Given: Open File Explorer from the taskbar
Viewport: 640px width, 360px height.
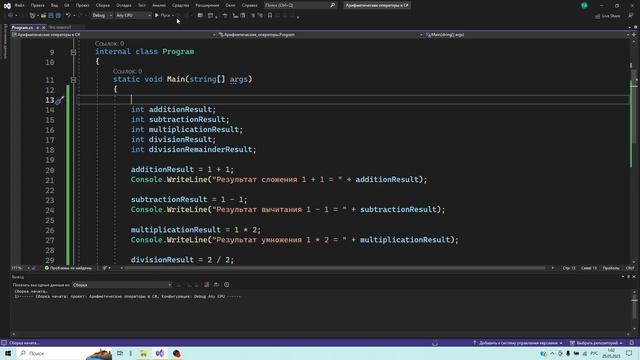Looking at the screenshot, I should point(143,353).
